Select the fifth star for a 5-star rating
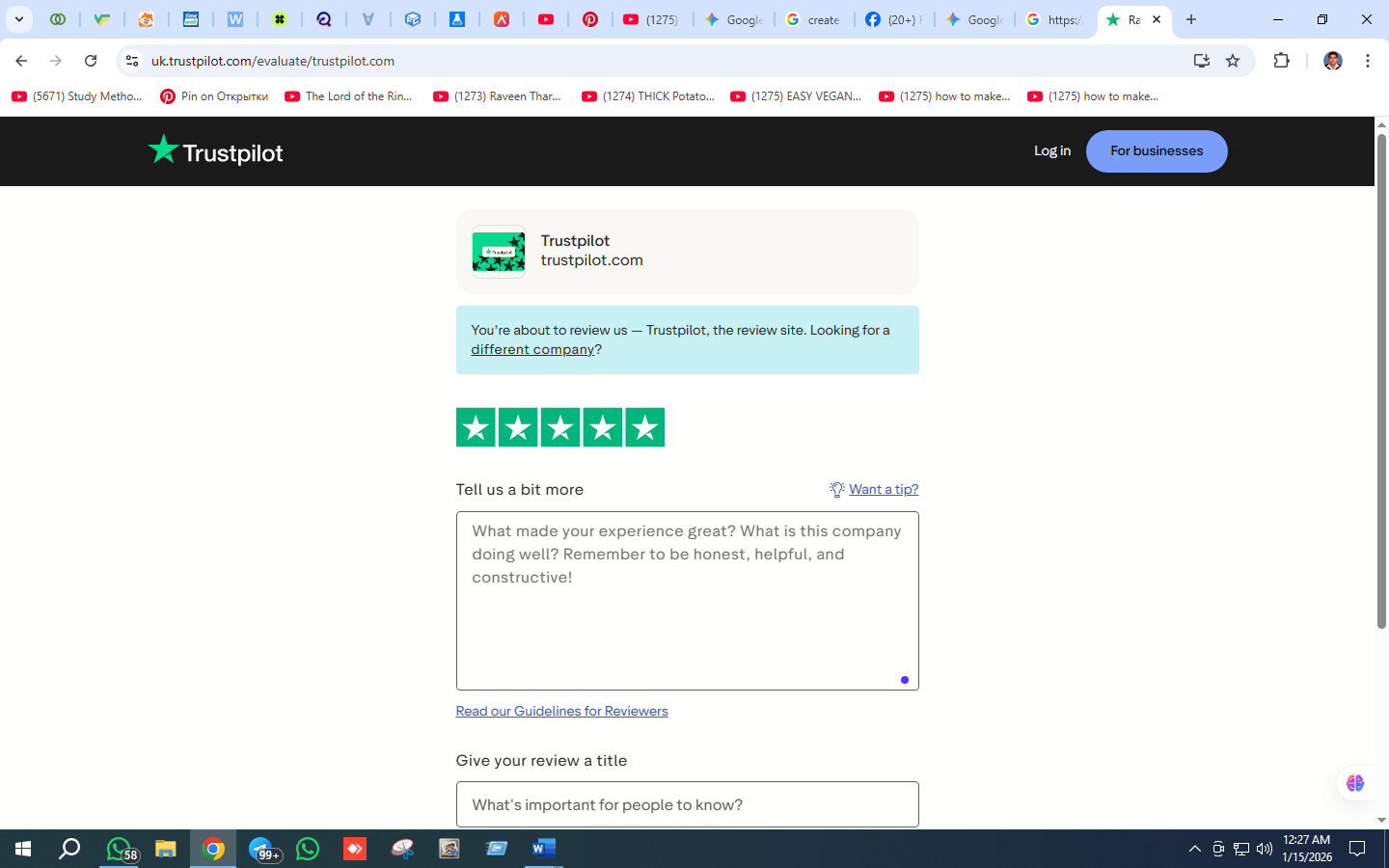 [x=645, y=427]
